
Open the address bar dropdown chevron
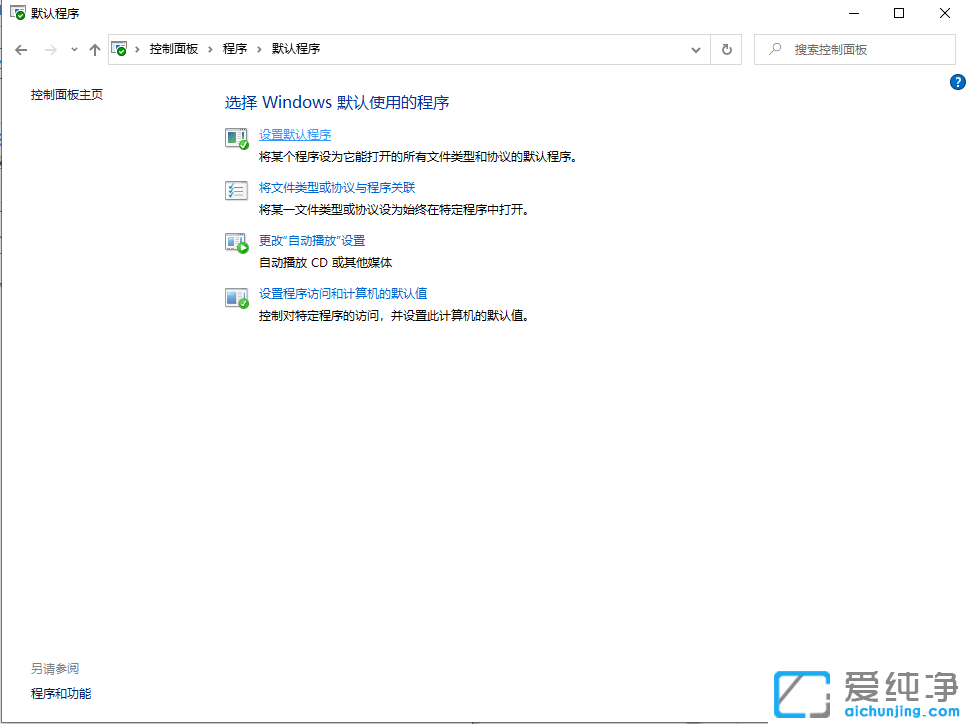(x=696, y=48)
